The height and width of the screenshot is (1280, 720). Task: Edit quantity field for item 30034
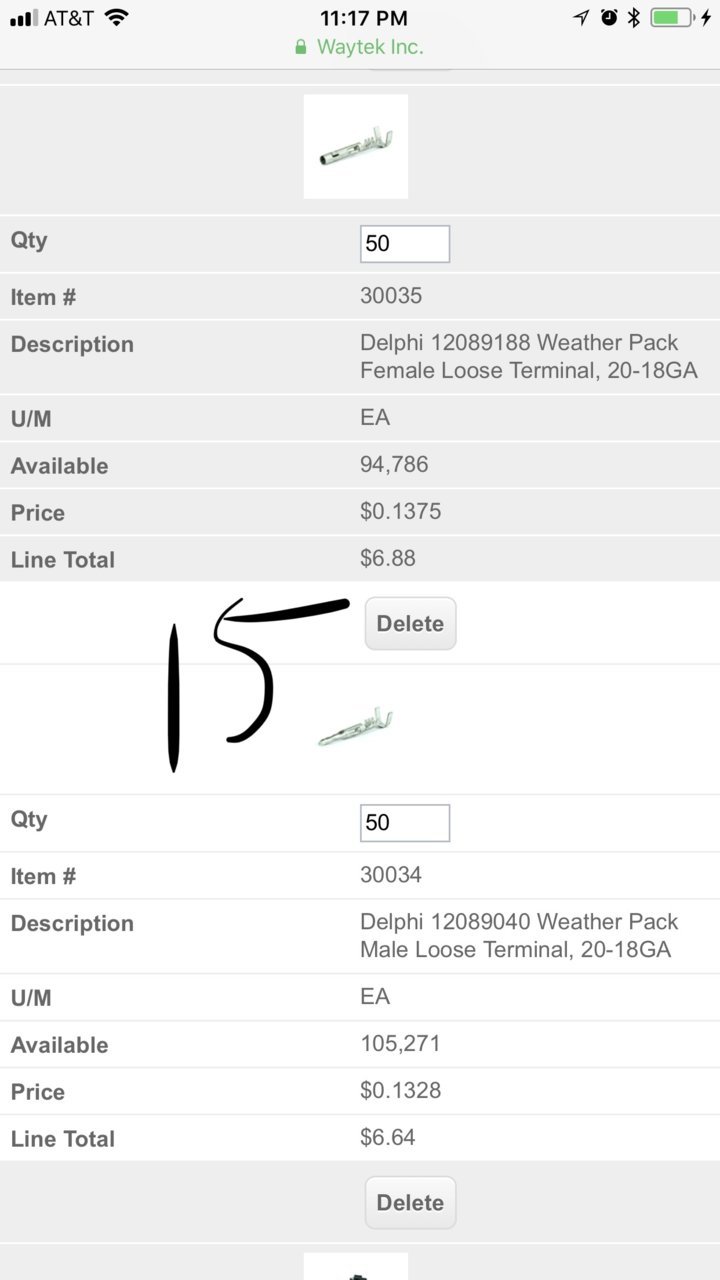tap(405, 823)
